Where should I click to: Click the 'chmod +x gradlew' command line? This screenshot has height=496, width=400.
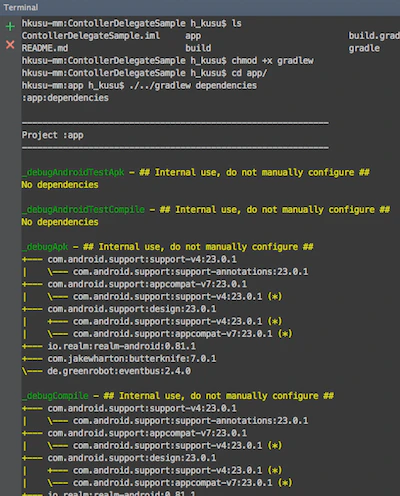[168, 60]
